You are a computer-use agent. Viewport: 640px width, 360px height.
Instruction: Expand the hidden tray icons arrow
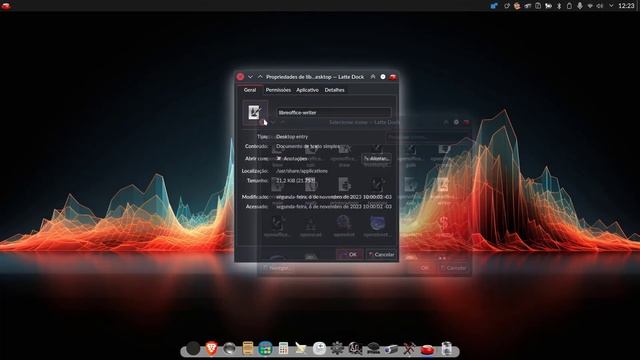coord(611,6)
